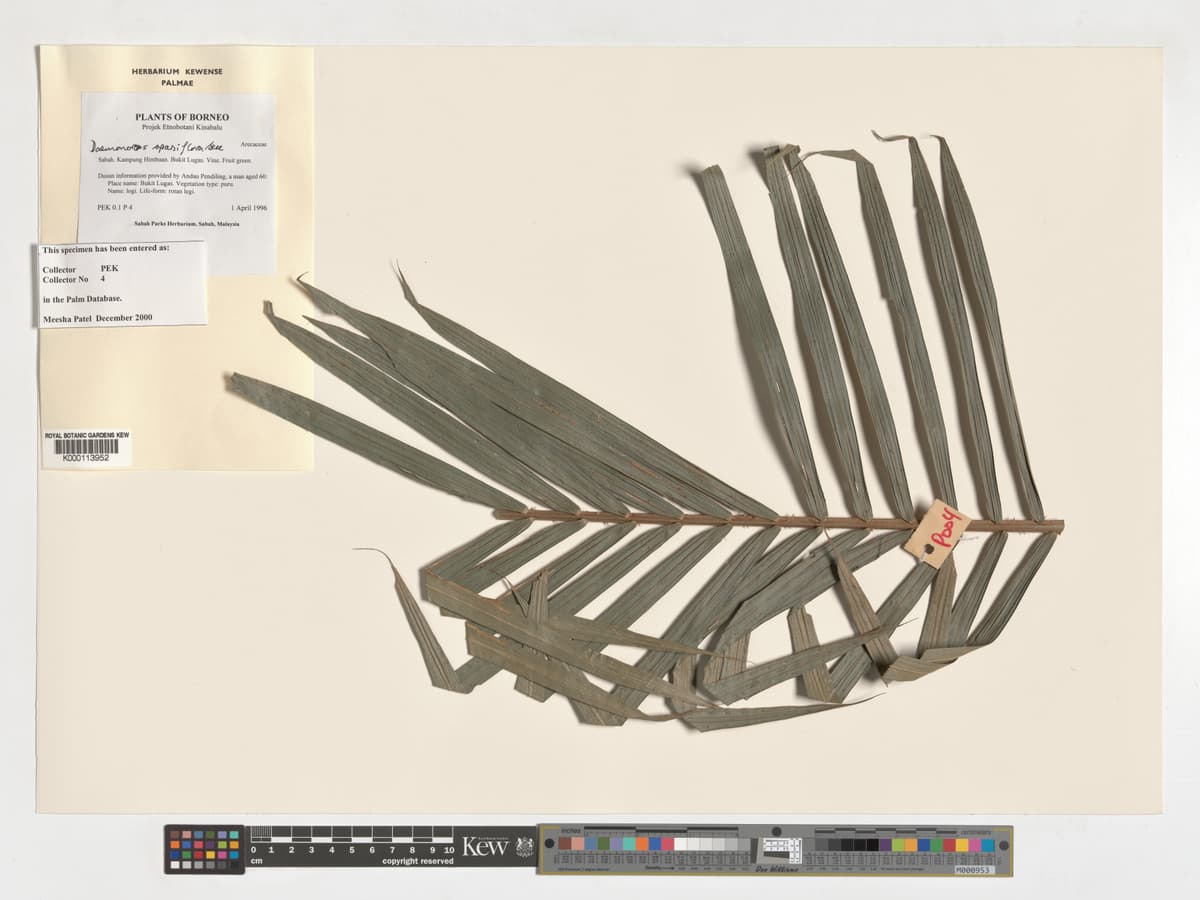Click the 'PEK 0.1 P 4' collection code

pyautogui.click(x=115, y=207)
